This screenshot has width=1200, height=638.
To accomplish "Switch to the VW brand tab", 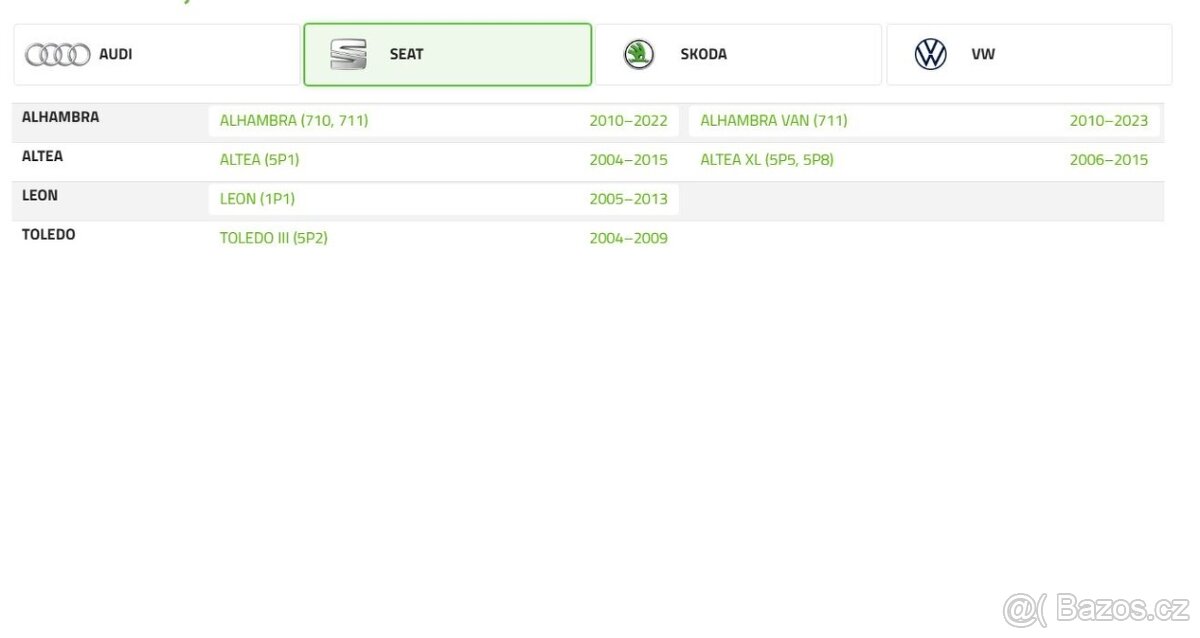I will click(1028, 54).
